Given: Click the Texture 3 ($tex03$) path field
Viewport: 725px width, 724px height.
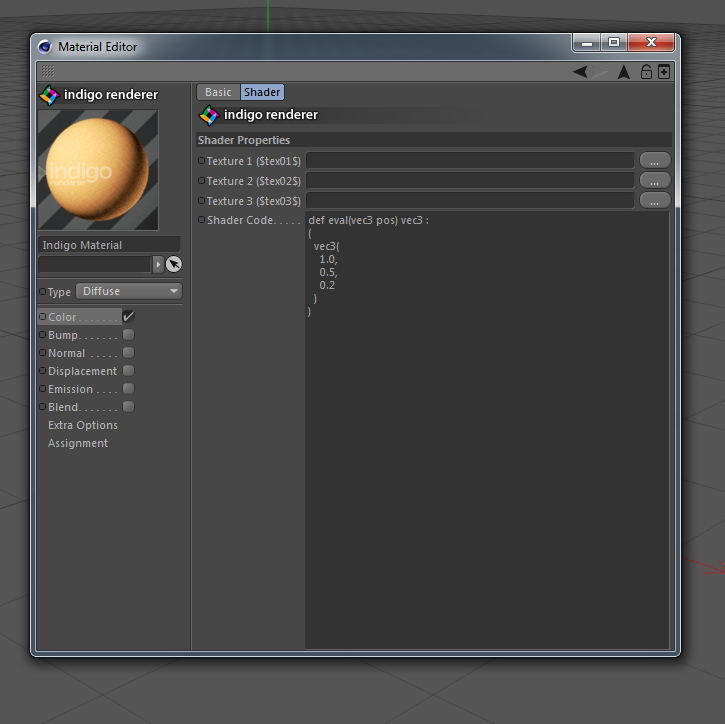Looking at the screenshot, I should tap(470, 200).
